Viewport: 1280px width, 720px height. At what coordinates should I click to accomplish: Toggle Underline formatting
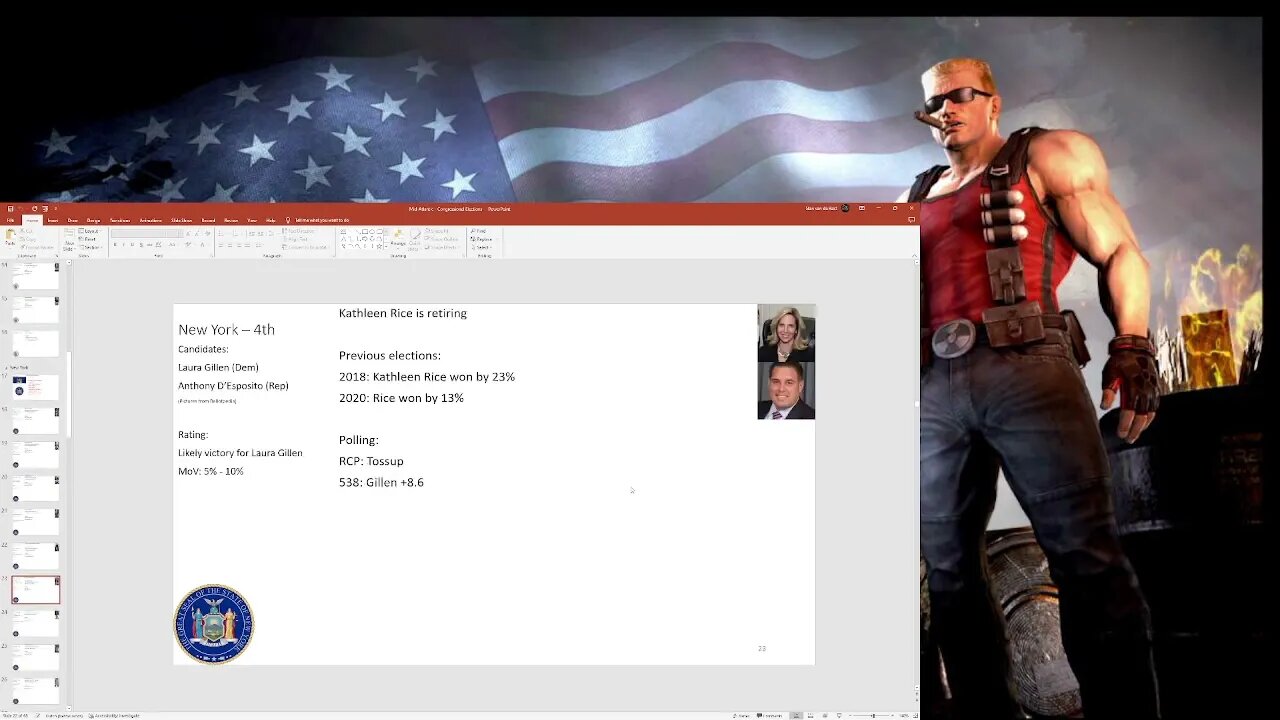click(132, 245)
